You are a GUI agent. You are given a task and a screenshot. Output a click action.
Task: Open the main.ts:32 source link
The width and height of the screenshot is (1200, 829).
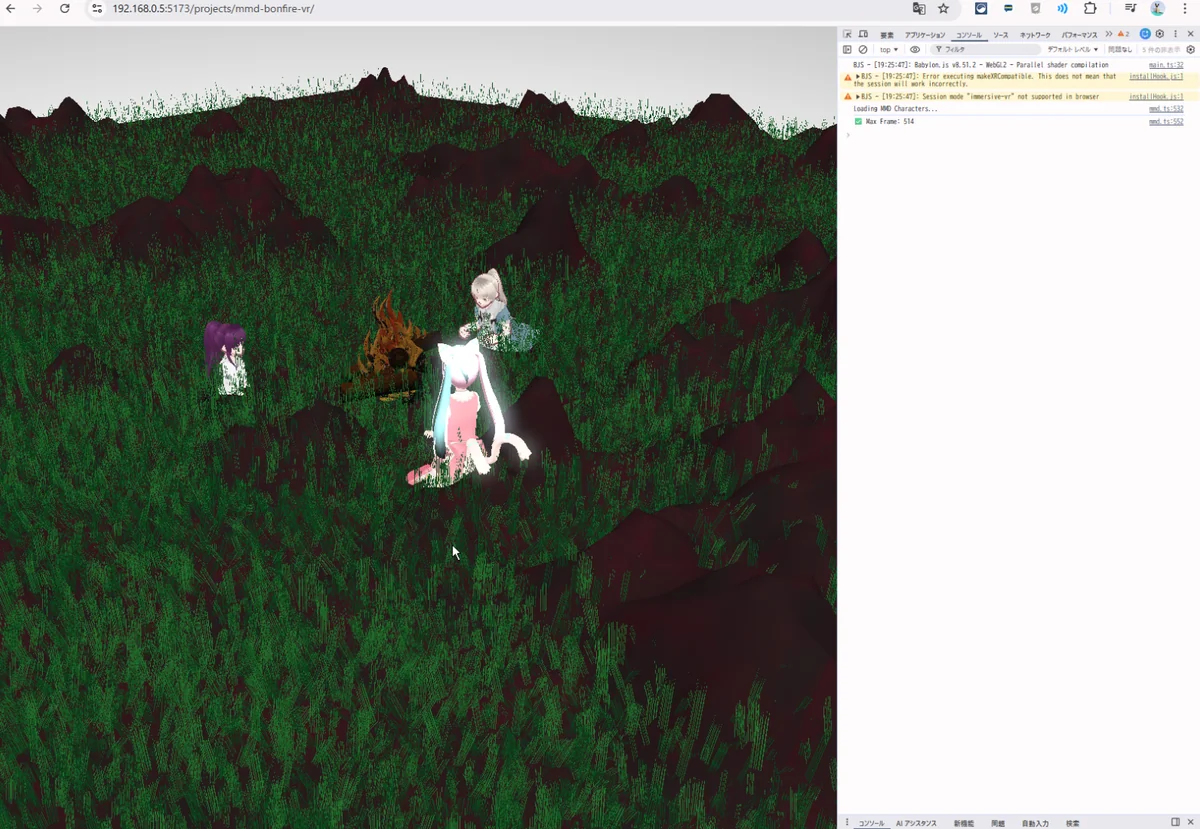pos(1166,65)
